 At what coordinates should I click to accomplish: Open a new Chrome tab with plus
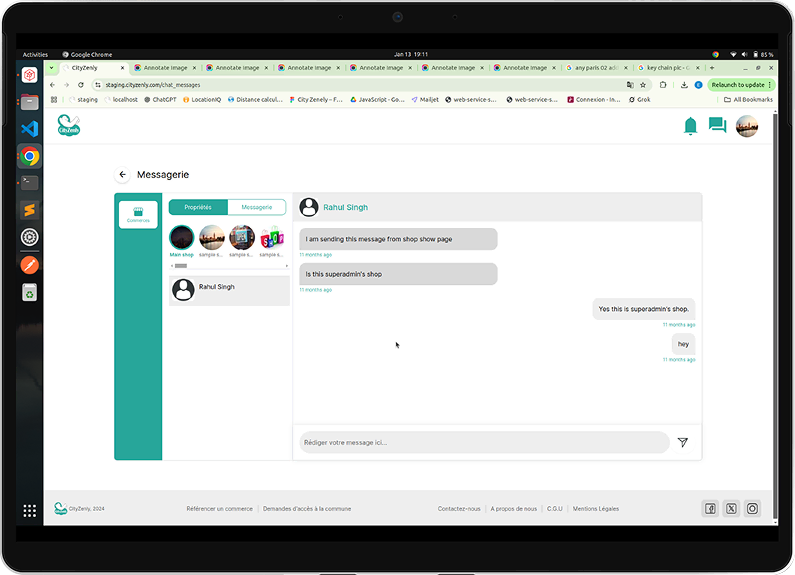tap(712, 67)
